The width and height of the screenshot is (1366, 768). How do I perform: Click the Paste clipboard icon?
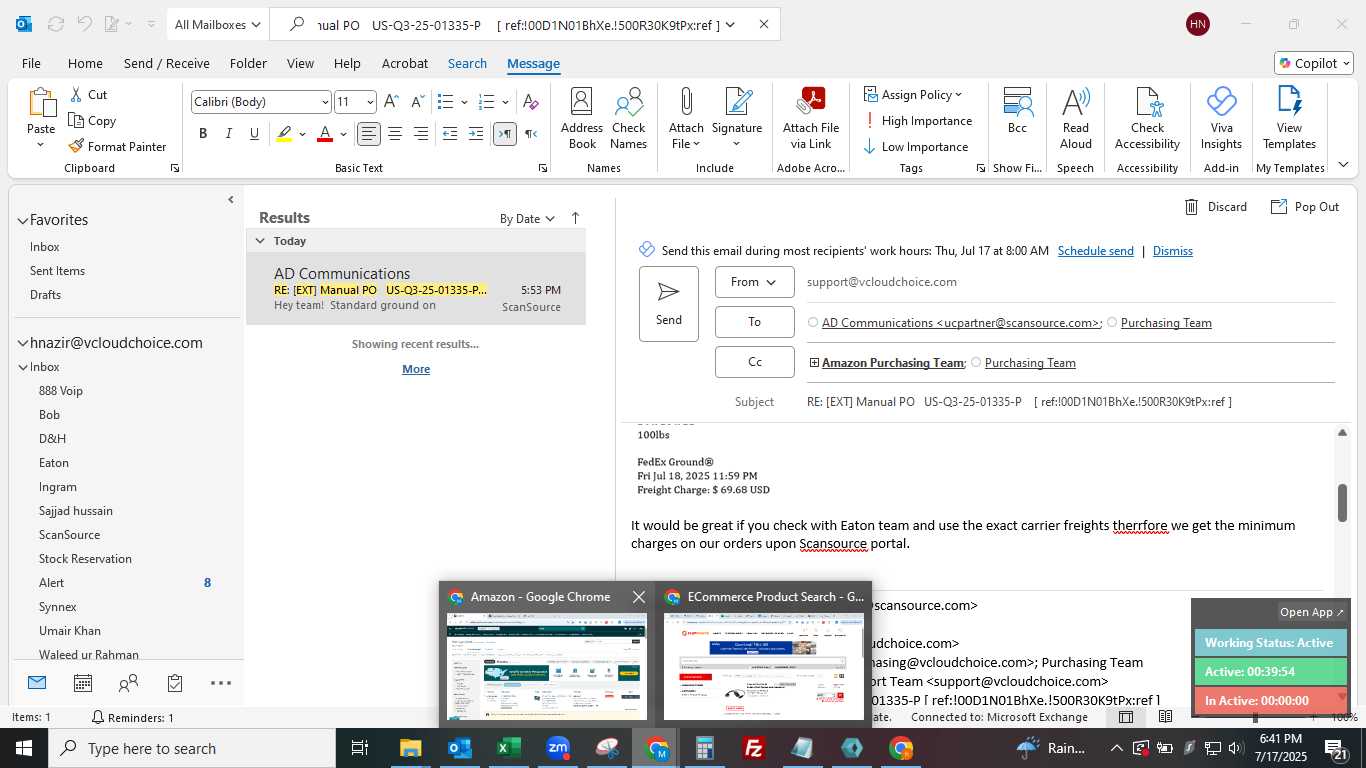(x=41, y=103)
